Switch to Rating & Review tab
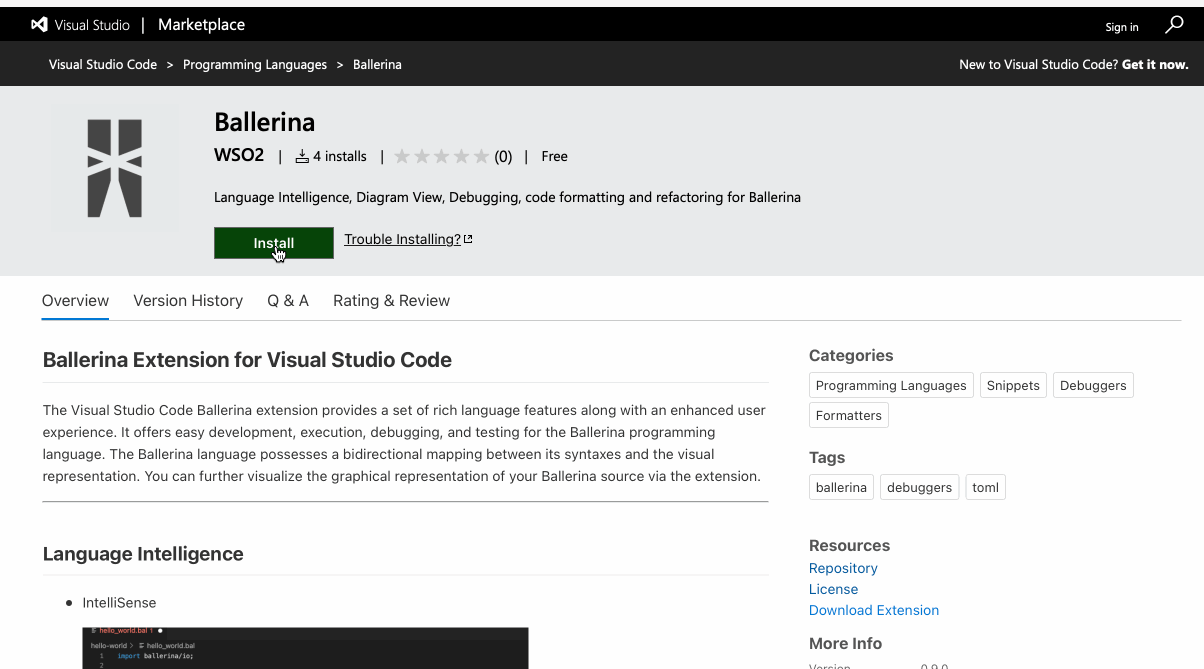Viewport: 1204px width, 669px height. (391, 301)
